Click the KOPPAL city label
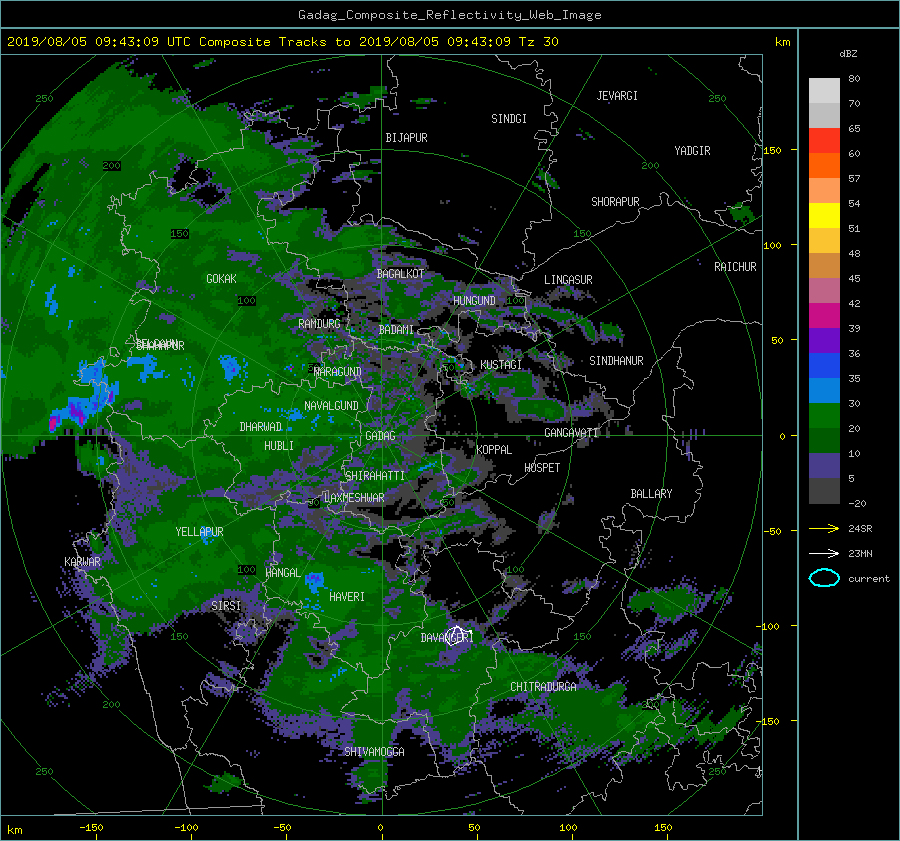 (x=494, y=450)
